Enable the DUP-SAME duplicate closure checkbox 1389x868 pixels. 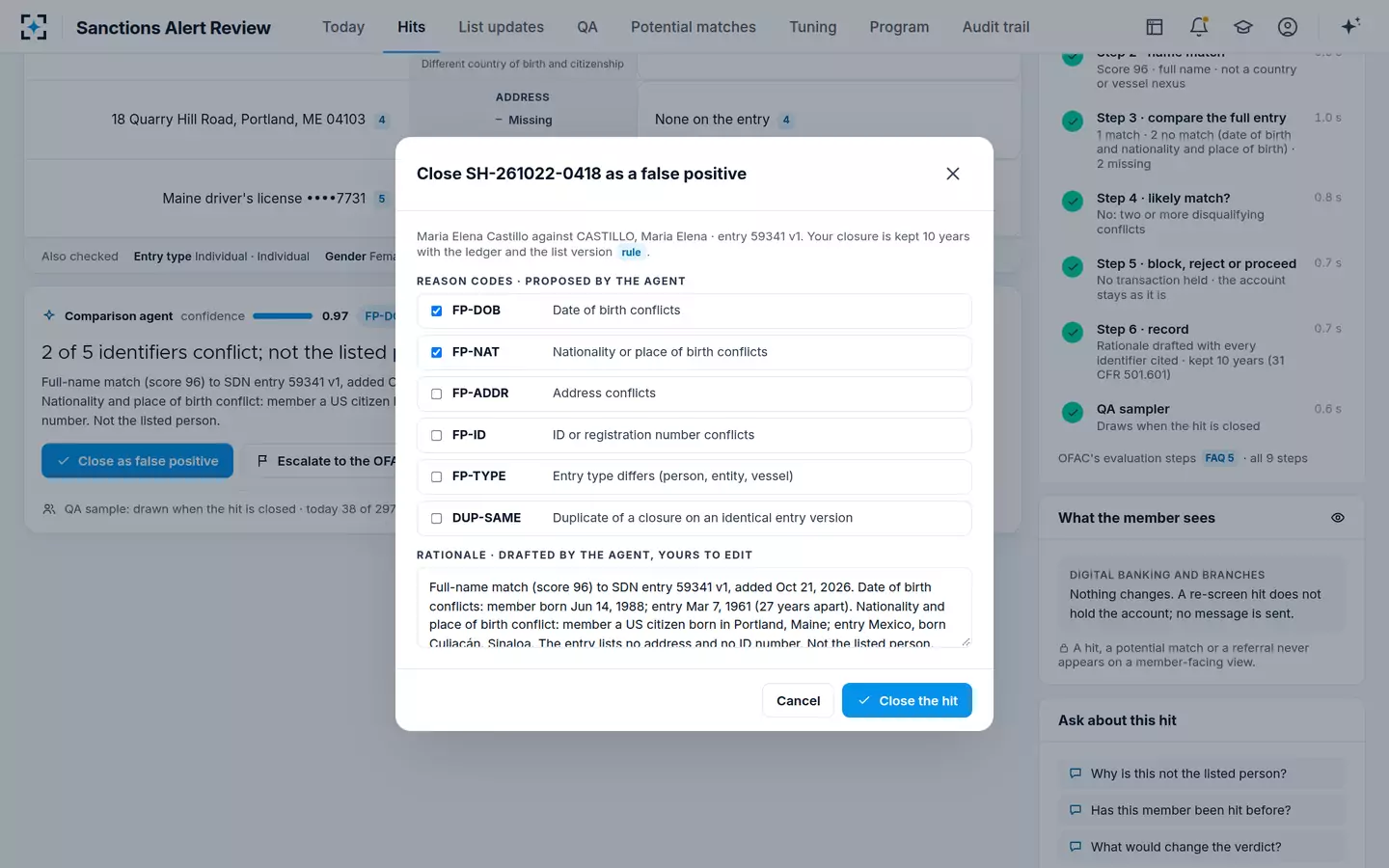point(436,519)
